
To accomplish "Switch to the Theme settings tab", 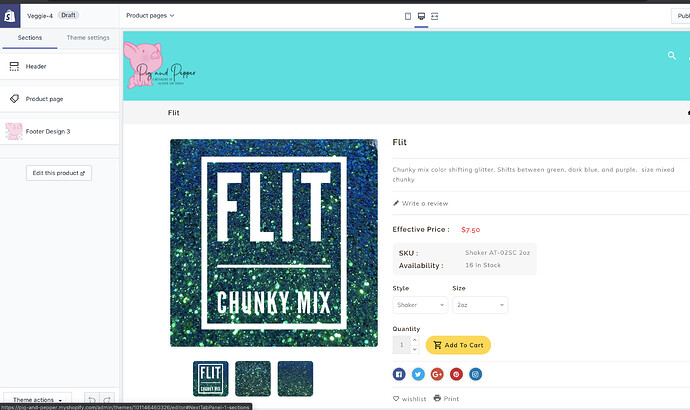I will [88, 38].
